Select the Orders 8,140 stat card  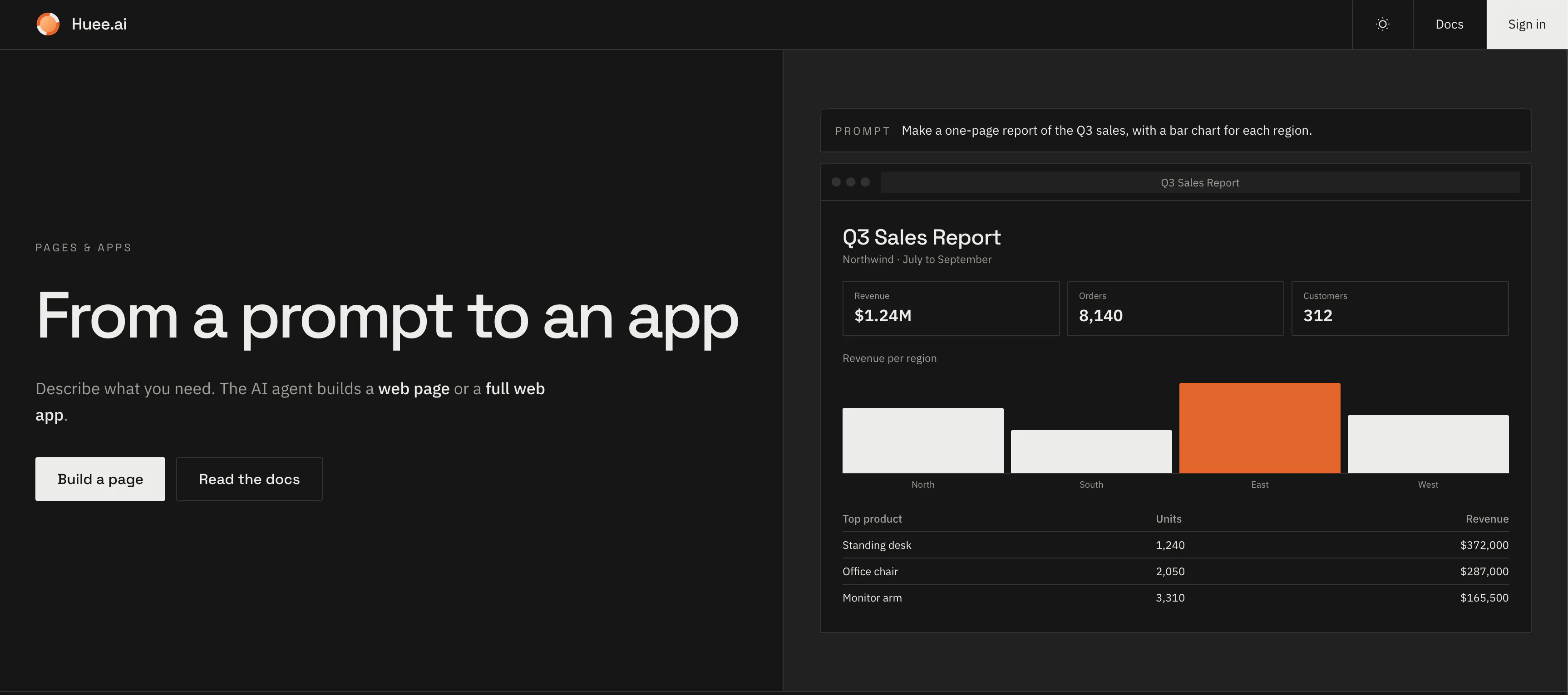[1175, 308]
